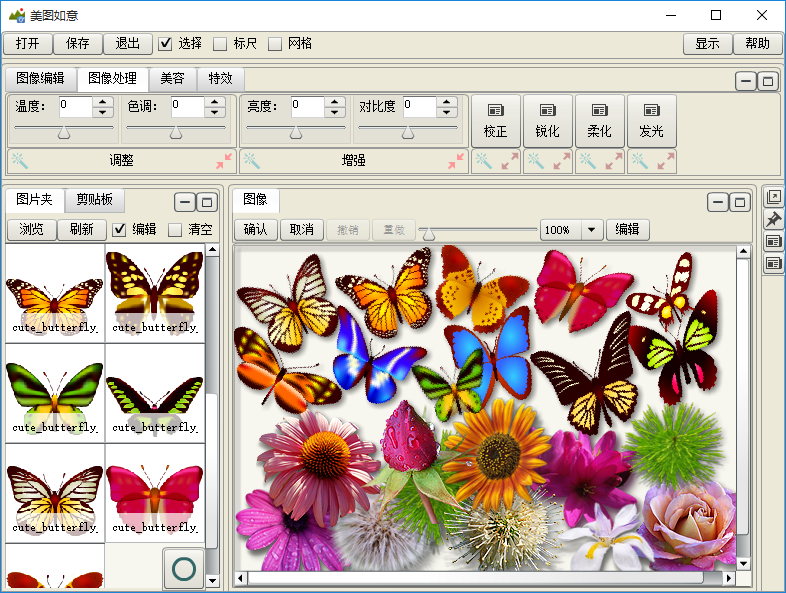The image size is (786, 593).
Task: Open the 帮助 help button
Action: click(x=757, y=44)
